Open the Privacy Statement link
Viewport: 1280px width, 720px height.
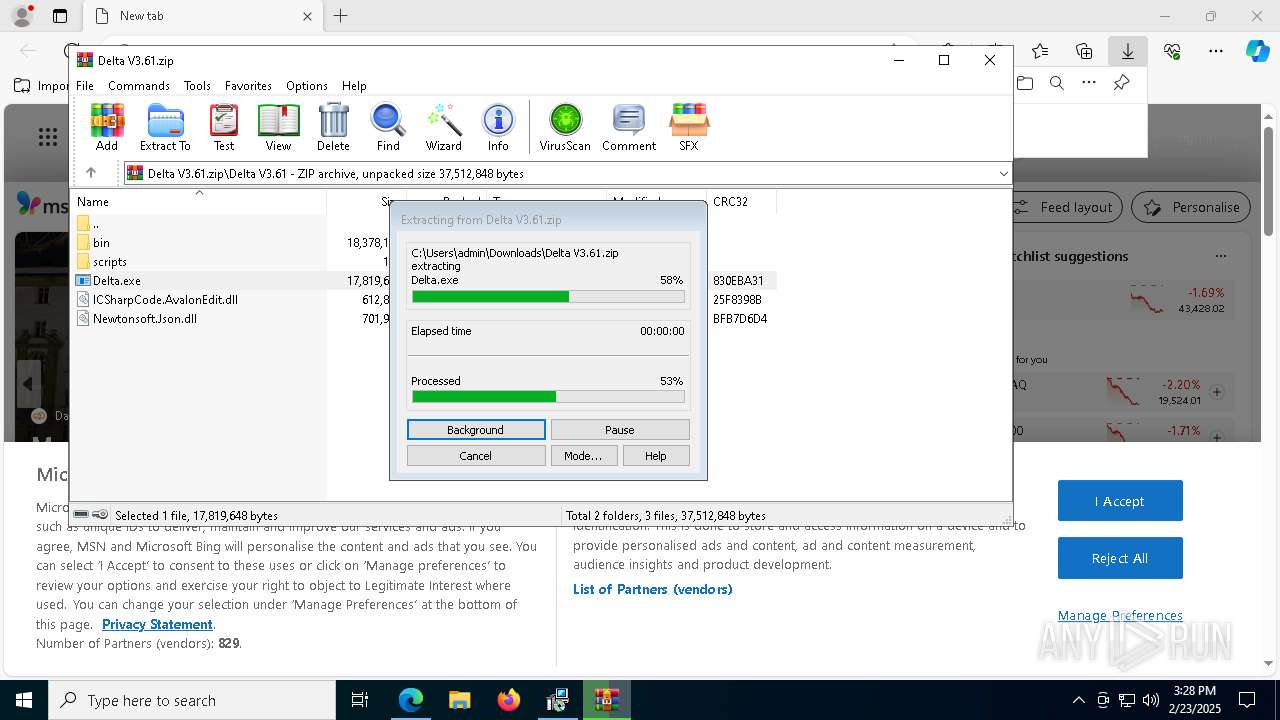[157, 624]
